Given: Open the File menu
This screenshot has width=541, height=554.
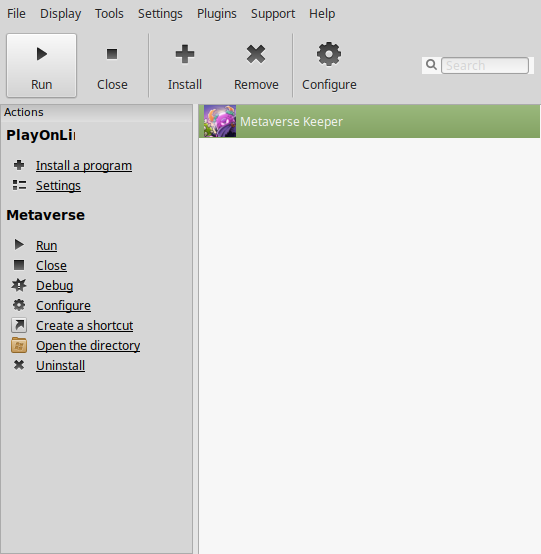Looking at the screenshot, I should [x=16, y=13].
